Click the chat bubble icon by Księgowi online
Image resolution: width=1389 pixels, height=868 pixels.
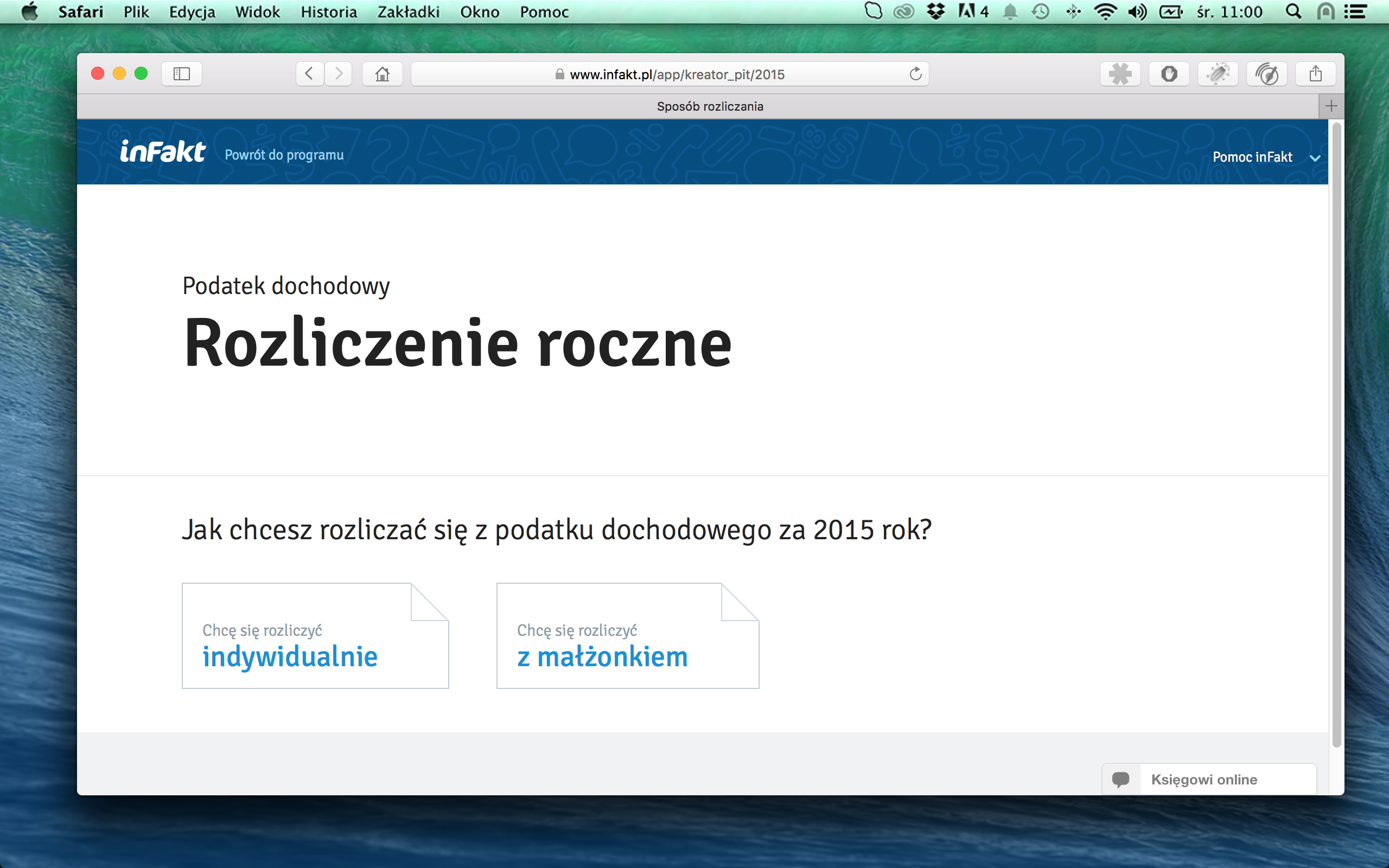1120,779
